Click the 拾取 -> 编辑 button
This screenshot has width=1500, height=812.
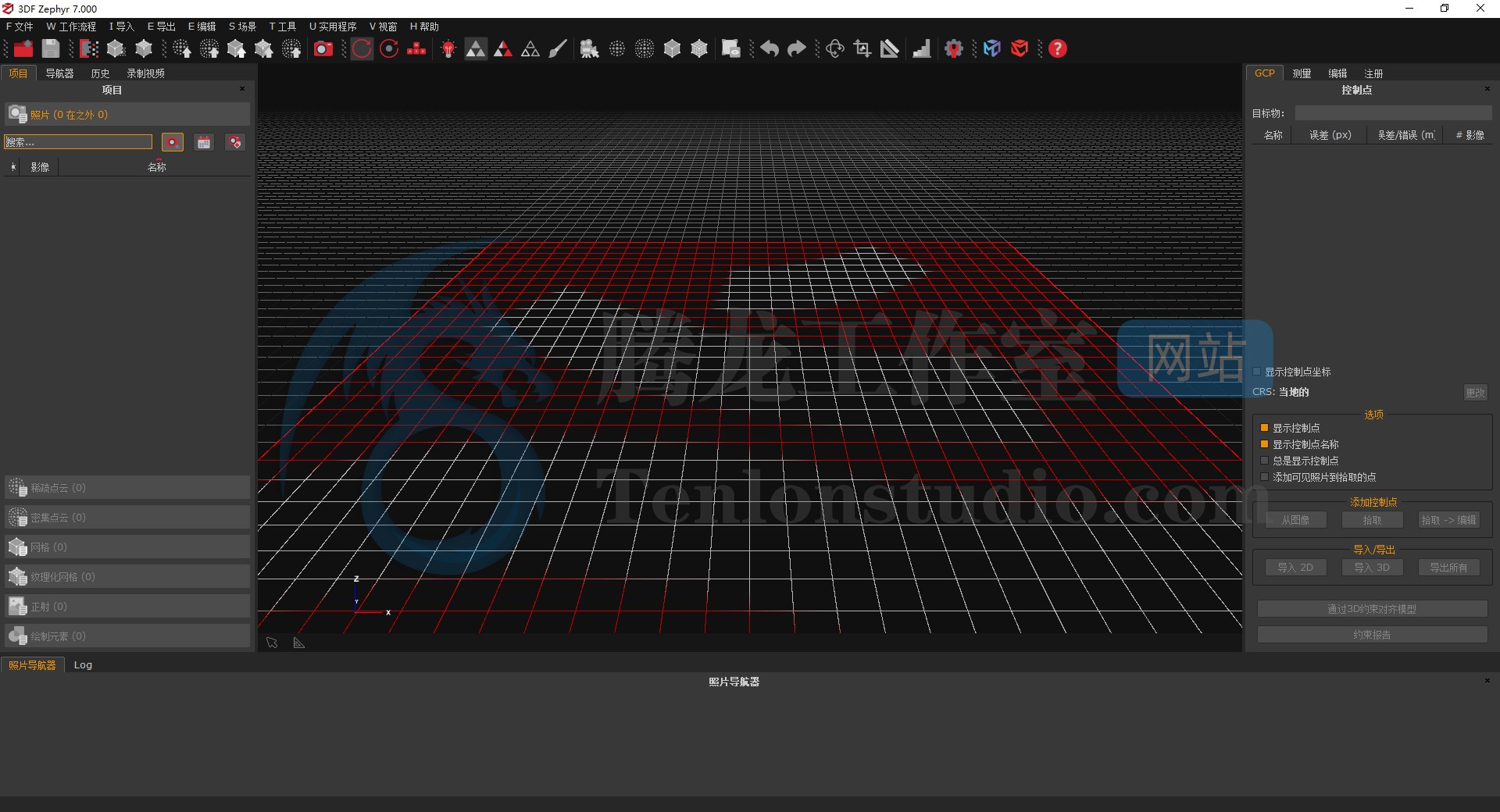[1448, 520]
